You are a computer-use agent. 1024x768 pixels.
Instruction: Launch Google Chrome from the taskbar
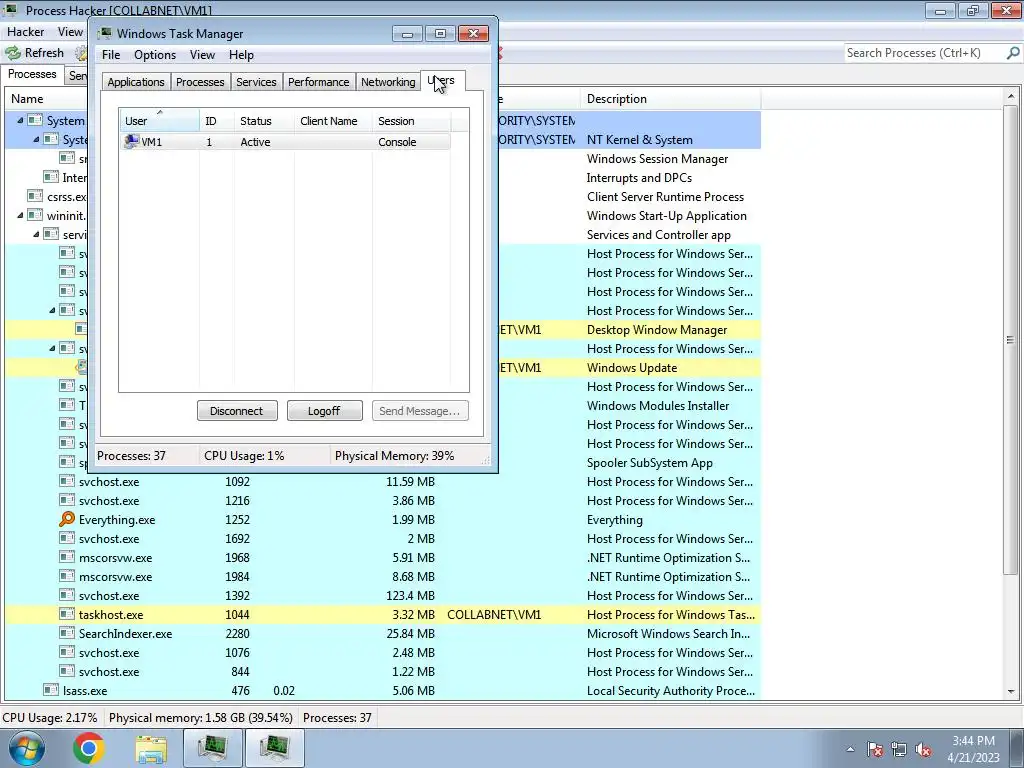point(89,748)
